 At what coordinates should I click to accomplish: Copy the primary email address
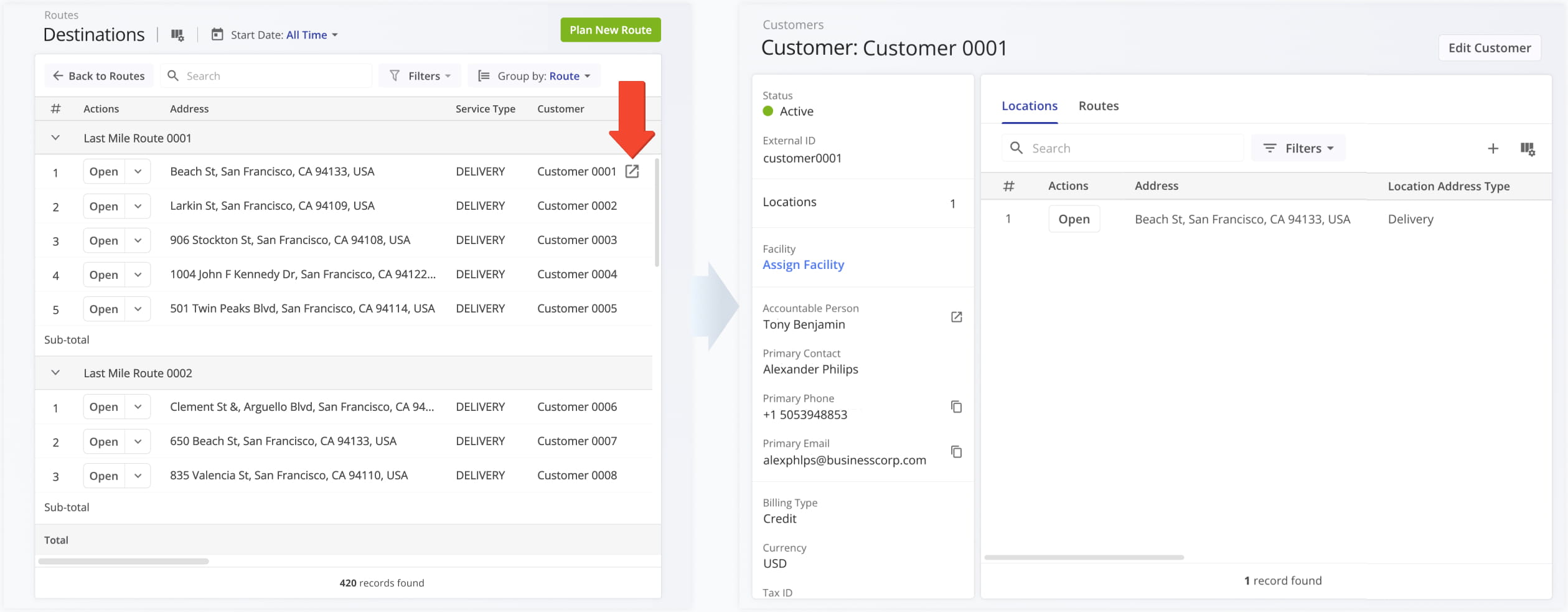[x=956, y=452]
